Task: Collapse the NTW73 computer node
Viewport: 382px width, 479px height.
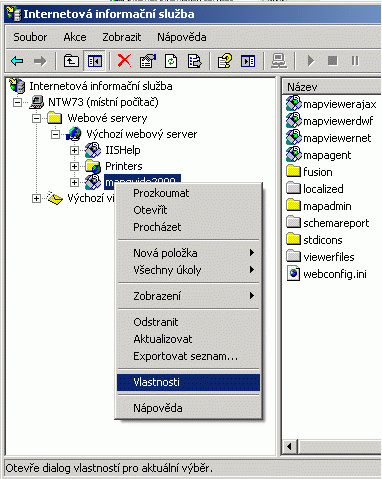Action: [x=17, y=102]
